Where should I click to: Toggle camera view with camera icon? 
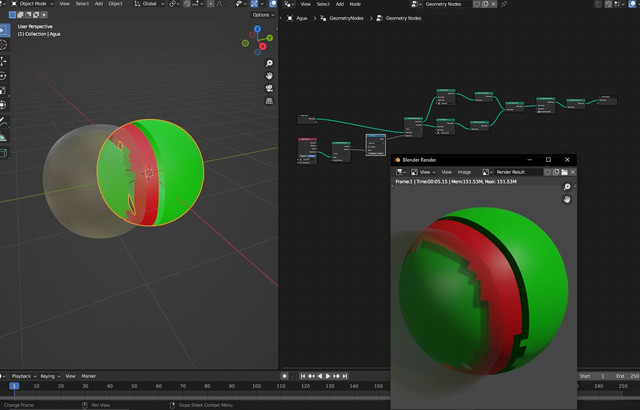(269, 89)
